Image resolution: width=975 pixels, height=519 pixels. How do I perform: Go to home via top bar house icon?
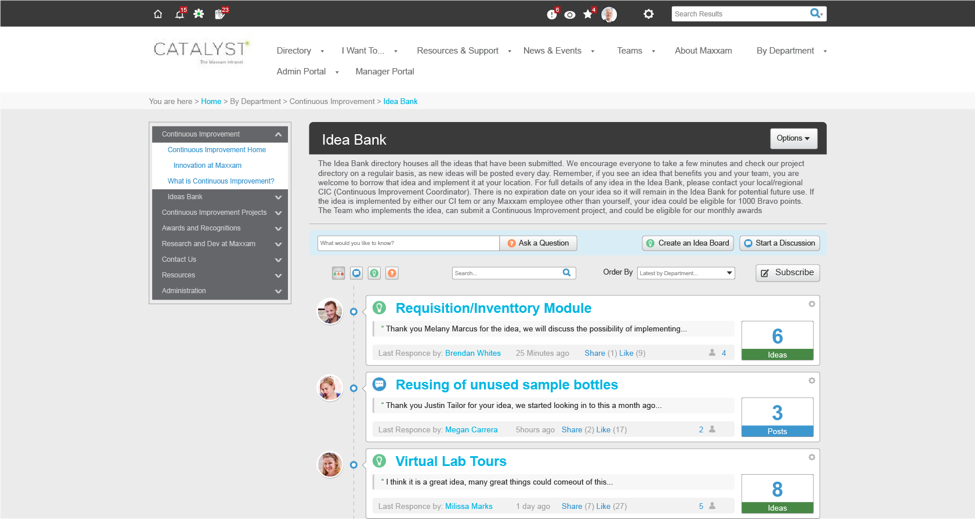tap(158, 14)
